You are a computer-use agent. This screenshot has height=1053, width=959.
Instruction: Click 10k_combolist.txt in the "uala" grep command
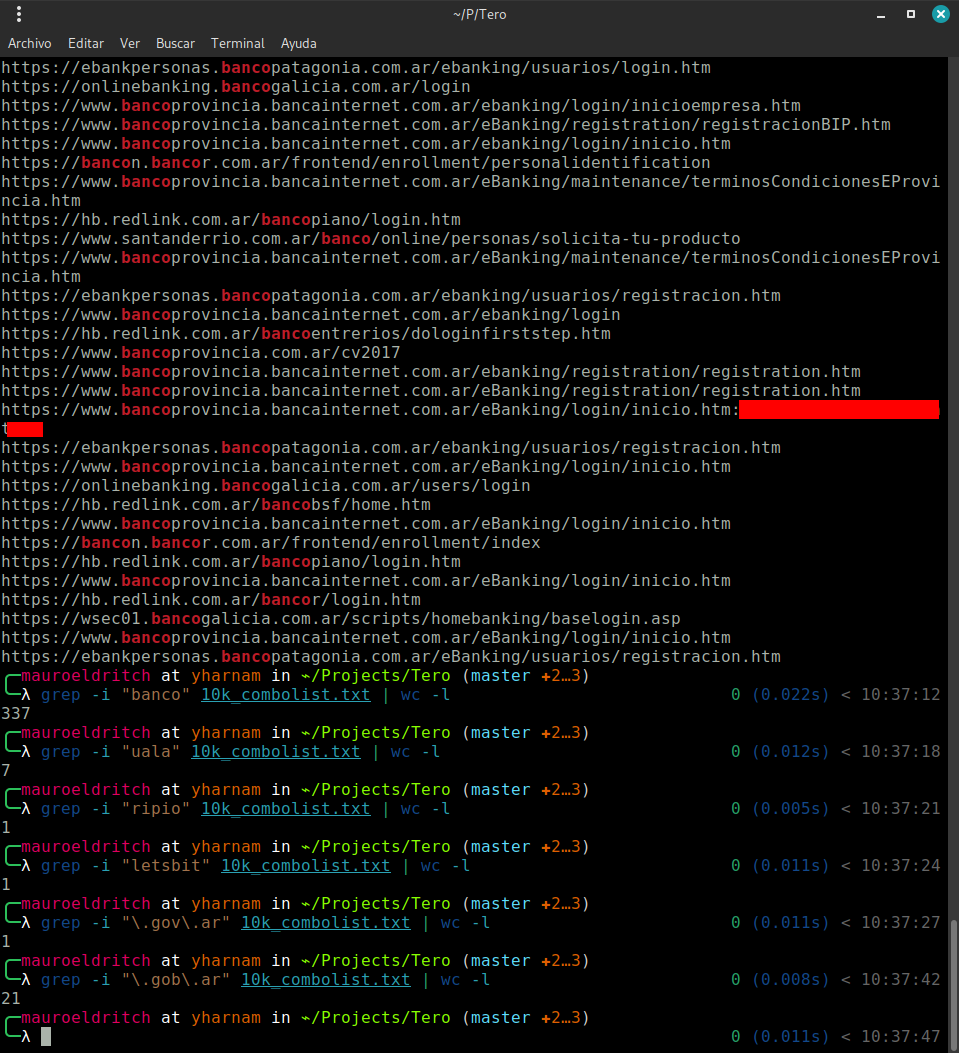[275, 751]
